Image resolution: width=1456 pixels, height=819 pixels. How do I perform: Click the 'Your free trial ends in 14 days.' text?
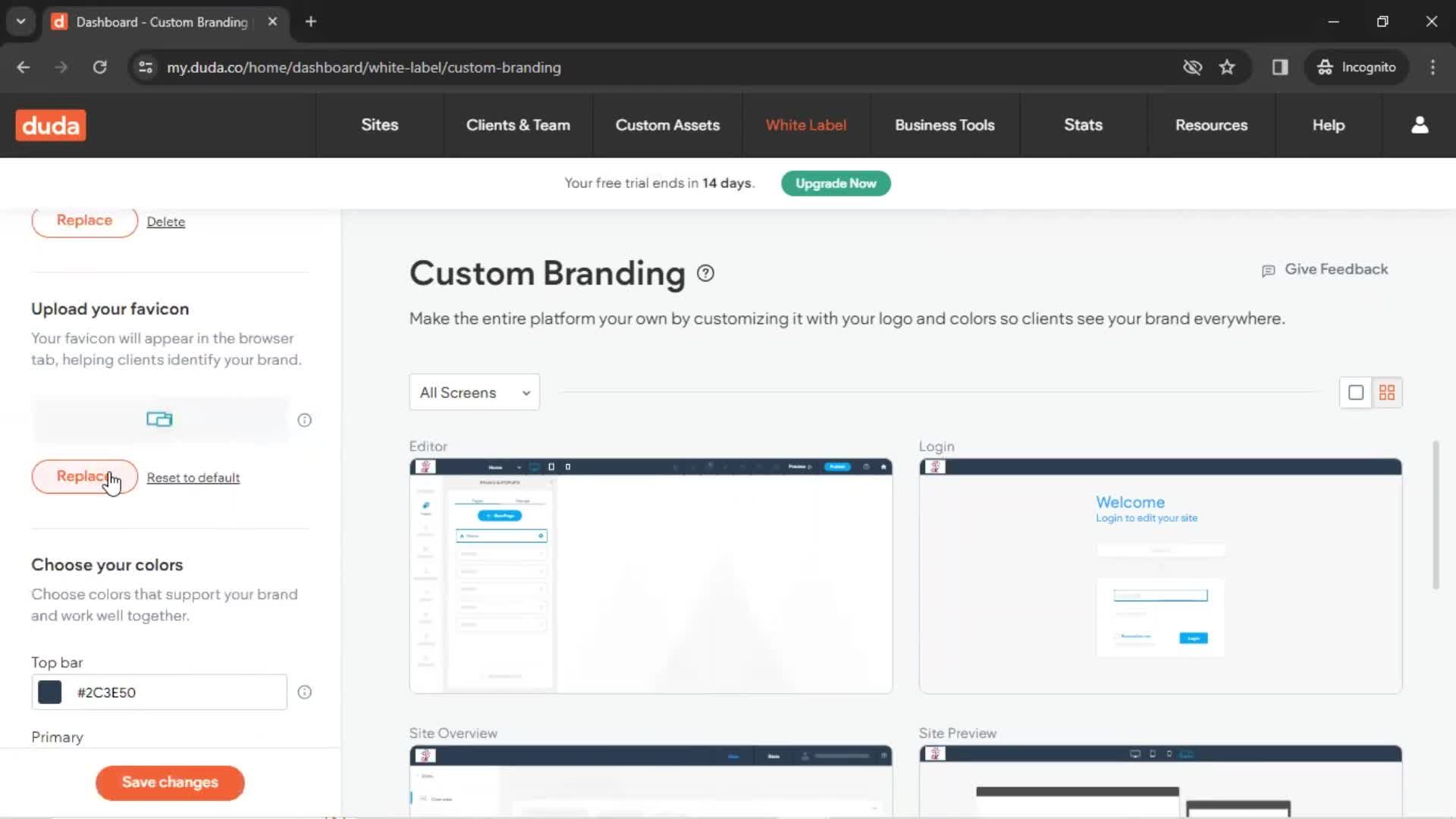click(659, 184)
